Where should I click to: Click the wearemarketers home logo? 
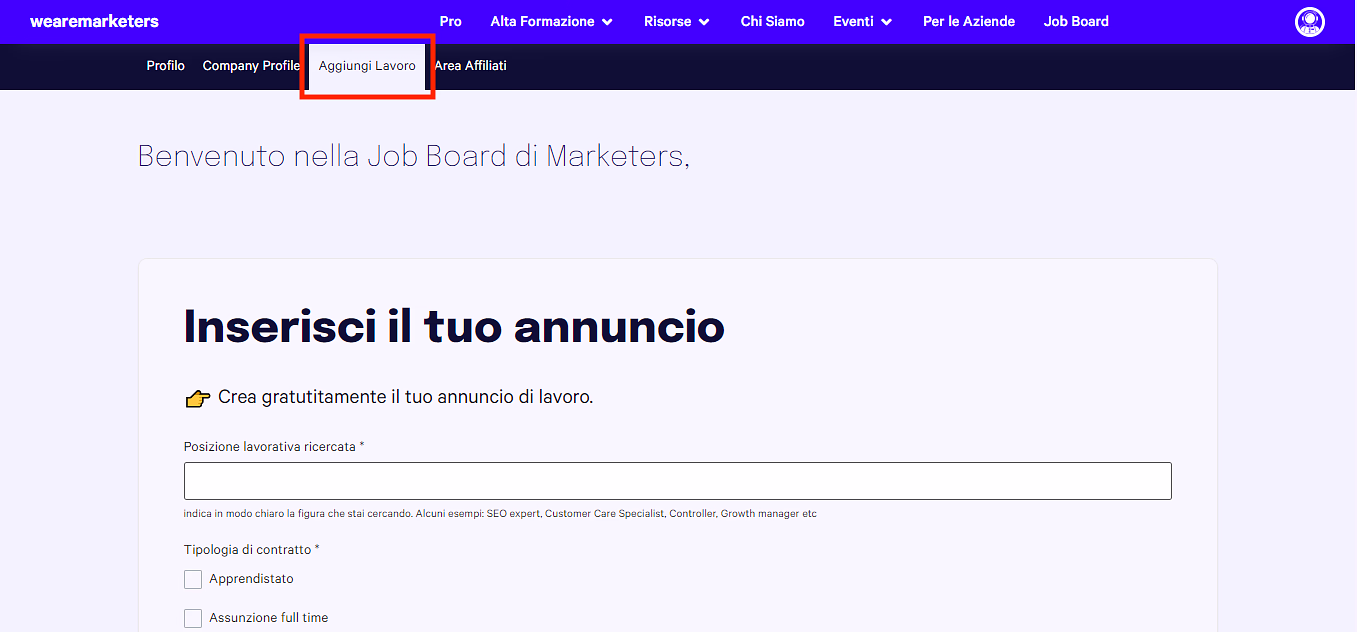(94, 21)
